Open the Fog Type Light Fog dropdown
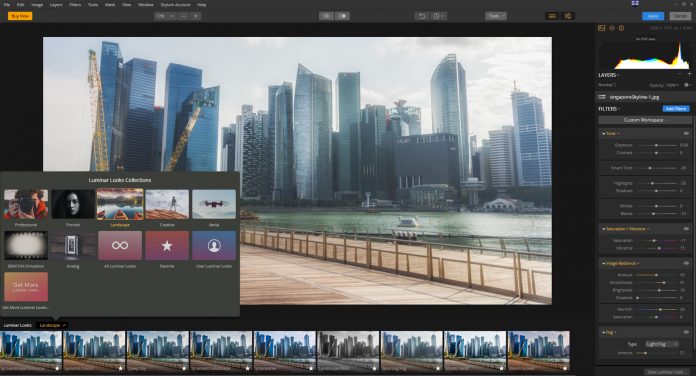696x376 pixels. pyautogui.click(x=662, y=344)
